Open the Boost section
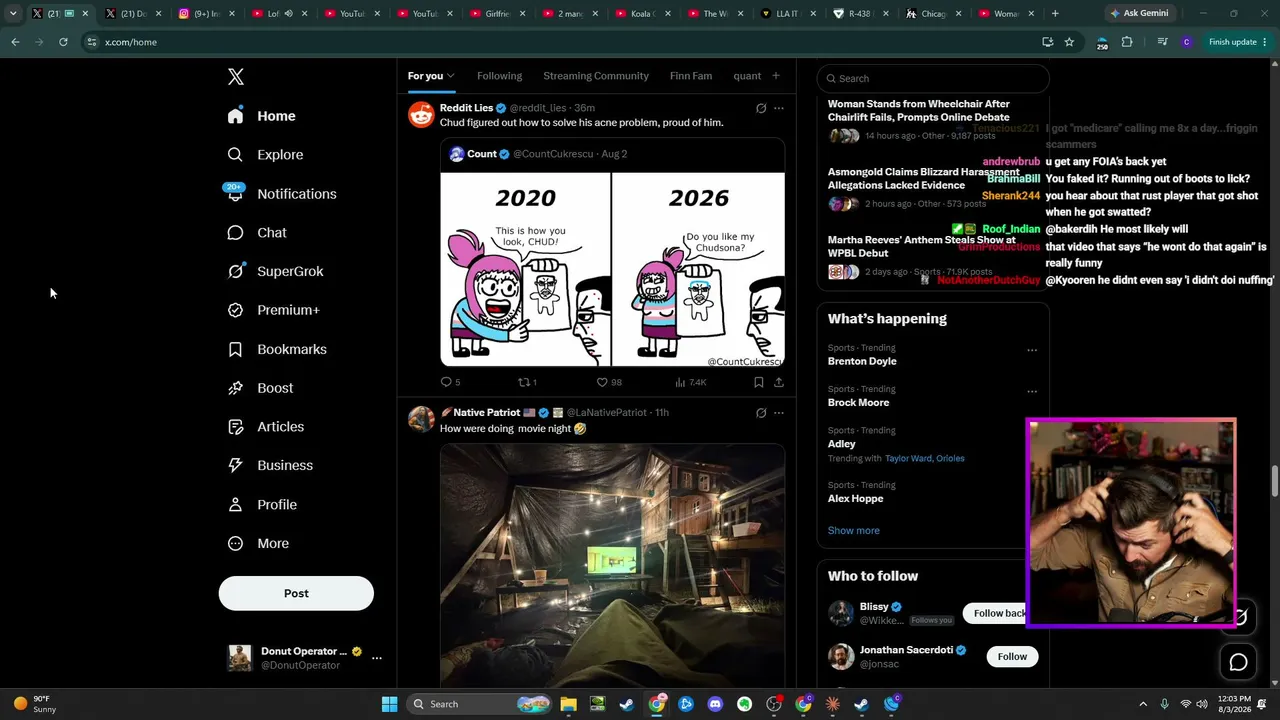The width and height of the screenshot is (1280, 720). point(260,388)
